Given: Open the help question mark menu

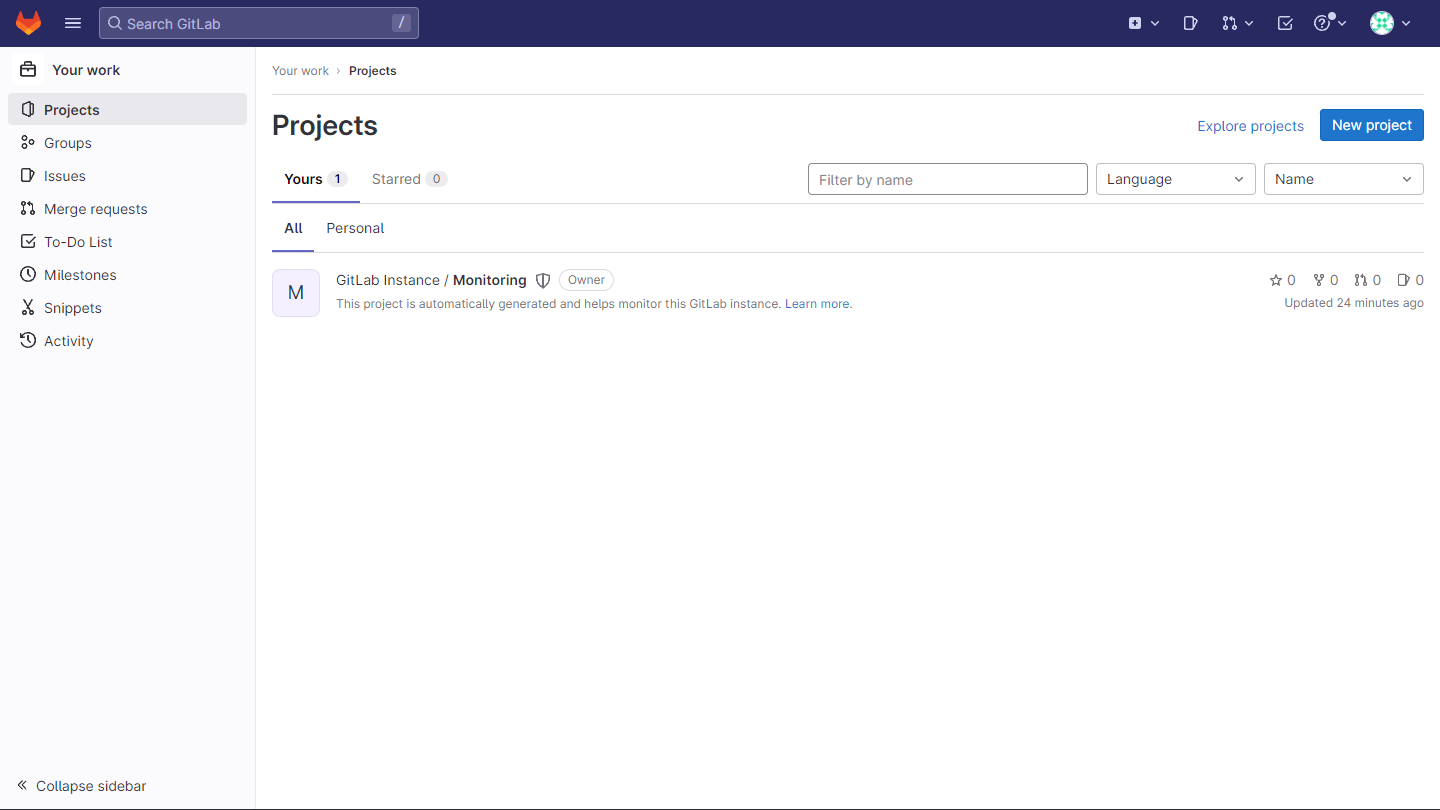Looking at the screenshot, I should pos(1330,23).
